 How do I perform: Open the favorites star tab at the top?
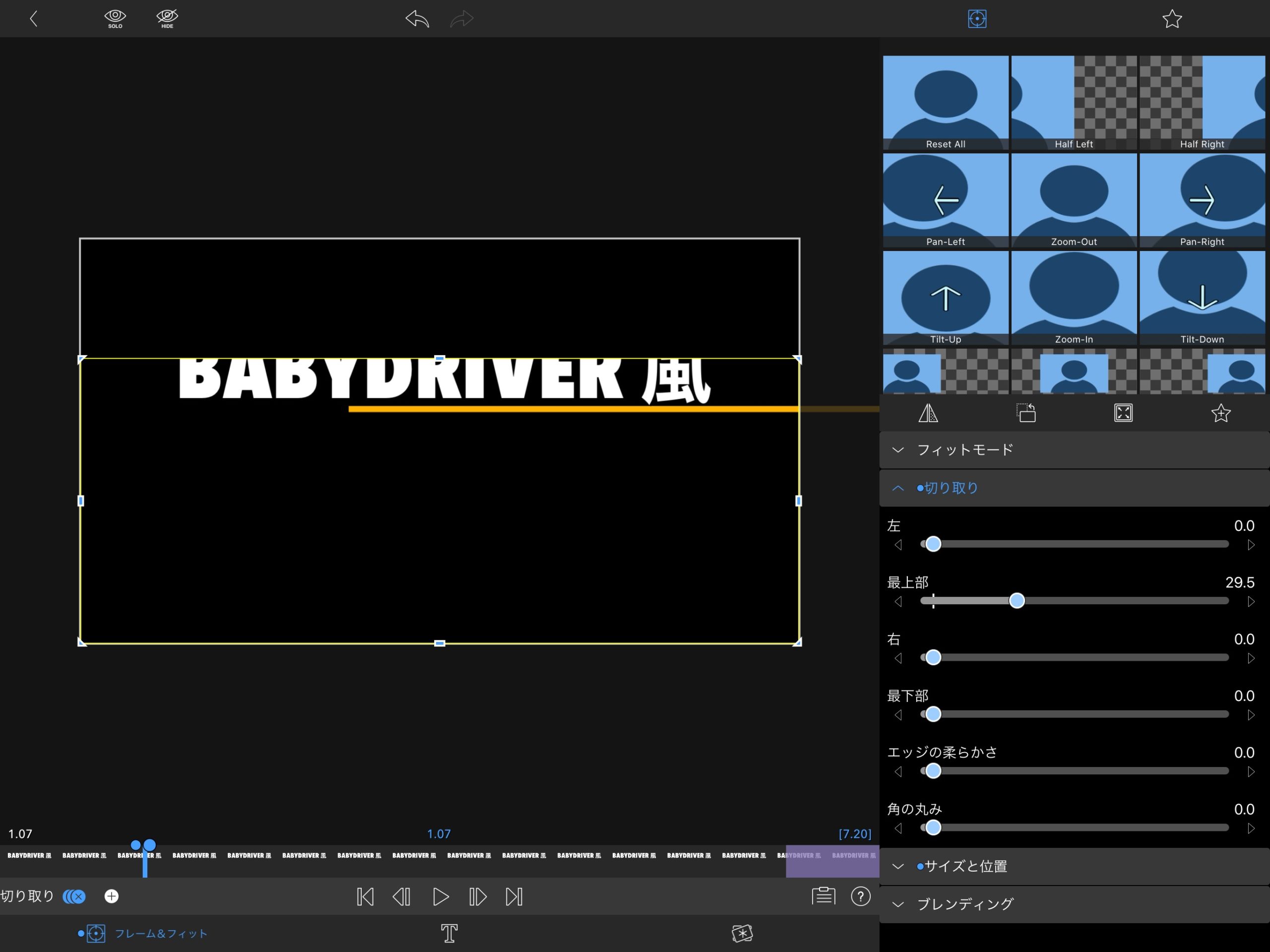[x=1172, y=19]
